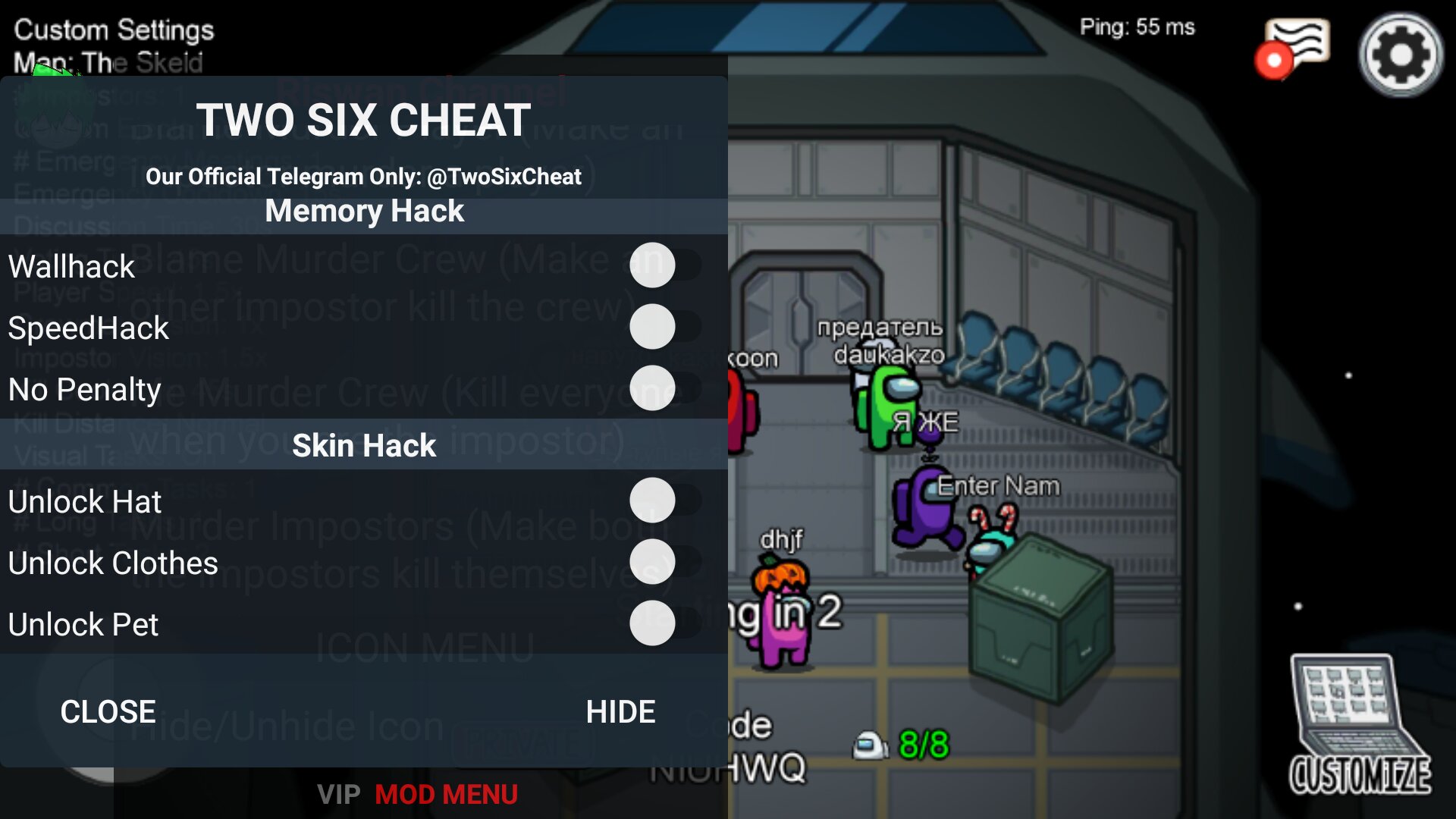Expand the Memory Hack section

364,210
